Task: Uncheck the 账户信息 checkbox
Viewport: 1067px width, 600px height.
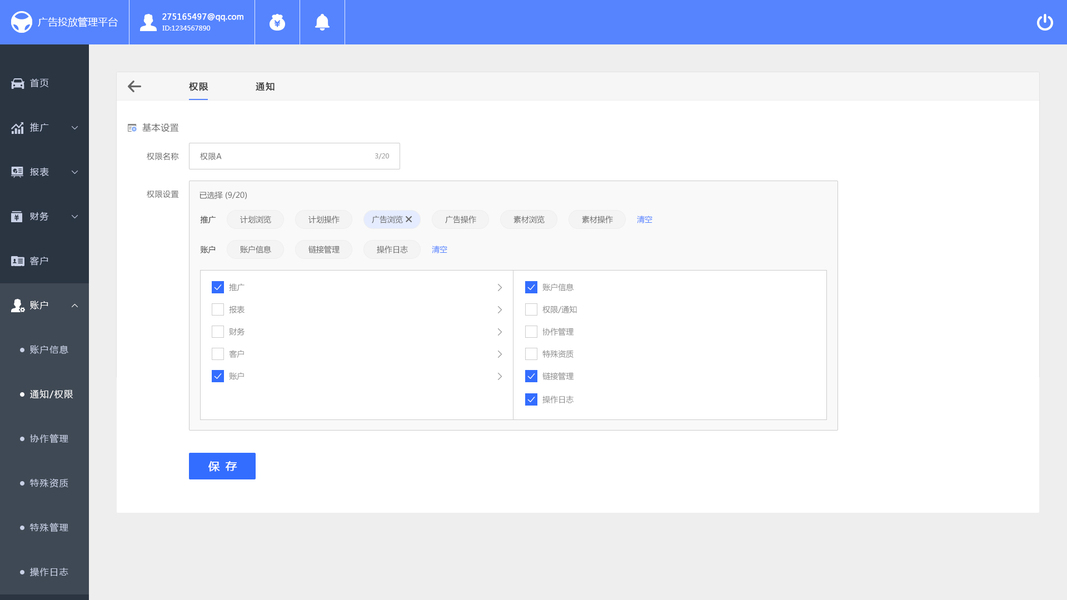Action: (x=531, y=287)
